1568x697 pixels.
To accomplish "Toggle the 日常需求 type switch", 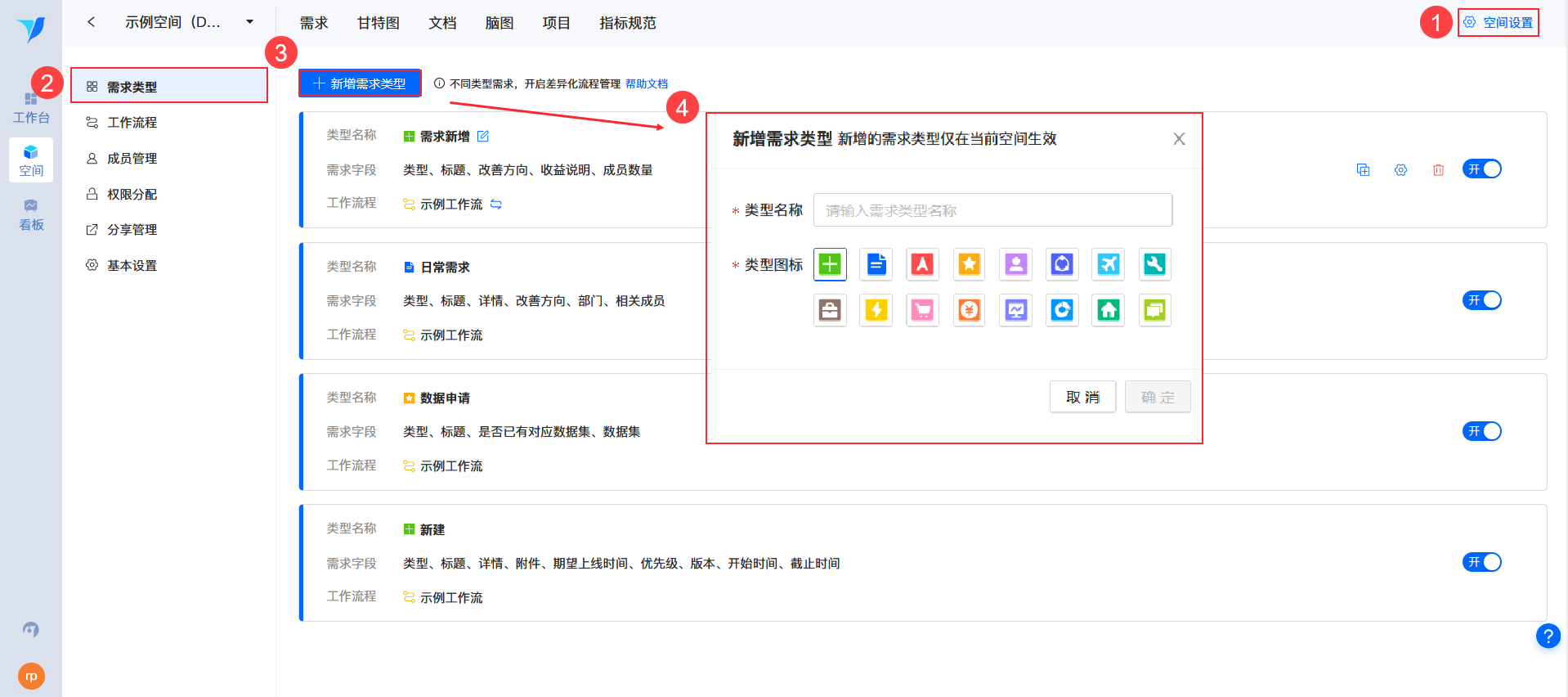I will [1481, 300].
